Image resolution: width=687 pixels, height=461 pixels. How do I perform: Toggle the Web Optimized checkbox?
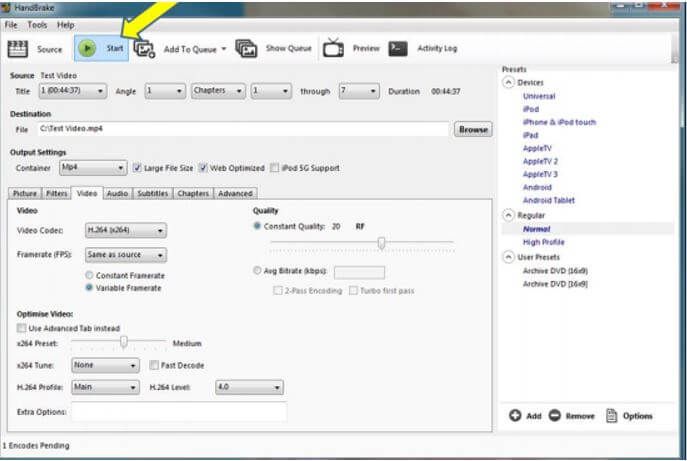(x=203, y=168)
